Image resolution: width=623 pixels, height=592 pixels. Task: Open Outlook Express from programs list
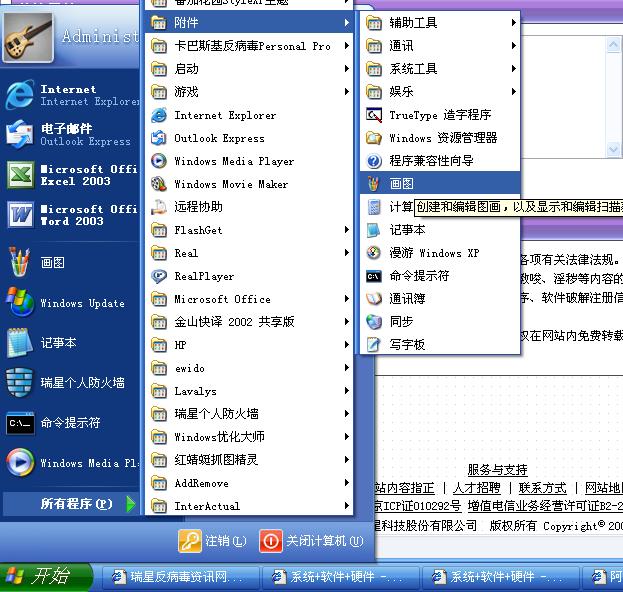point(249,138)
